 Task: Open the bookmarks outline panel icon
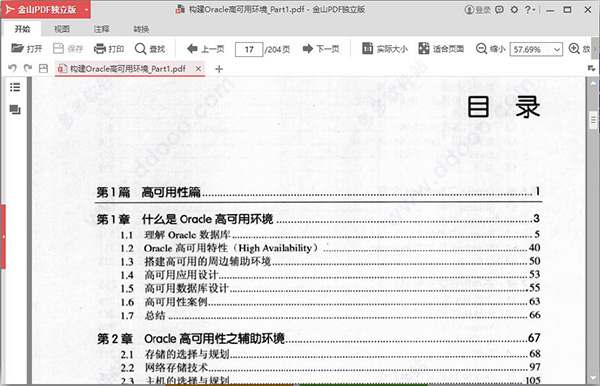15,87
